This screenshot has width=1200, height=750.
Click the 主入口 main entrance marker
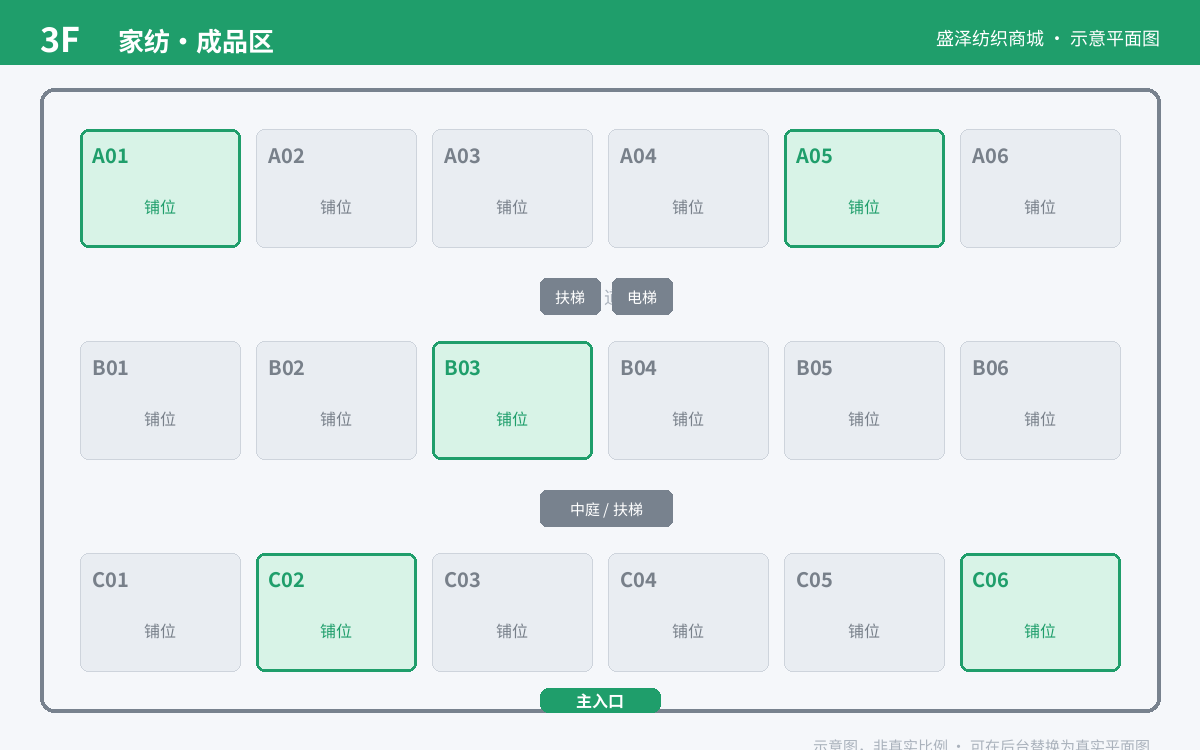click(600, 701)
